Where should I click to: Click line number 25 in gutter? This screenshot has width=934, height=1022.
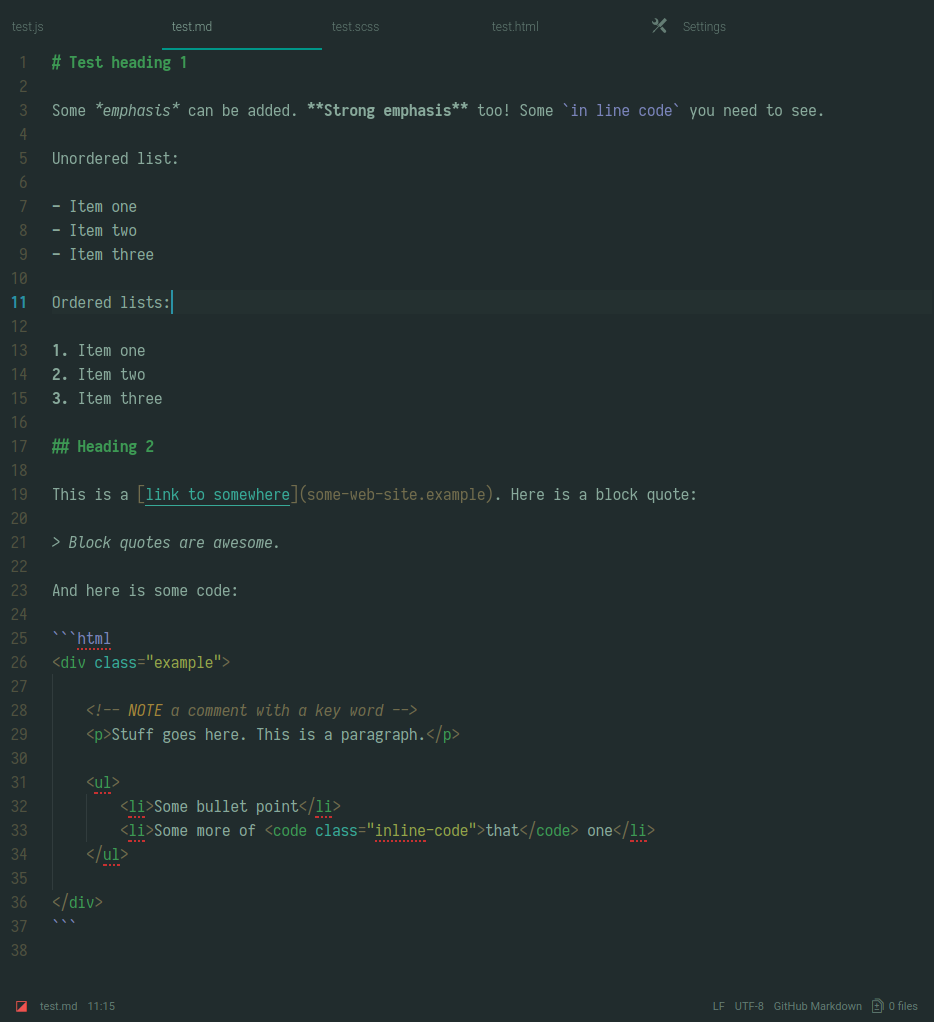[x=19, y=638]
